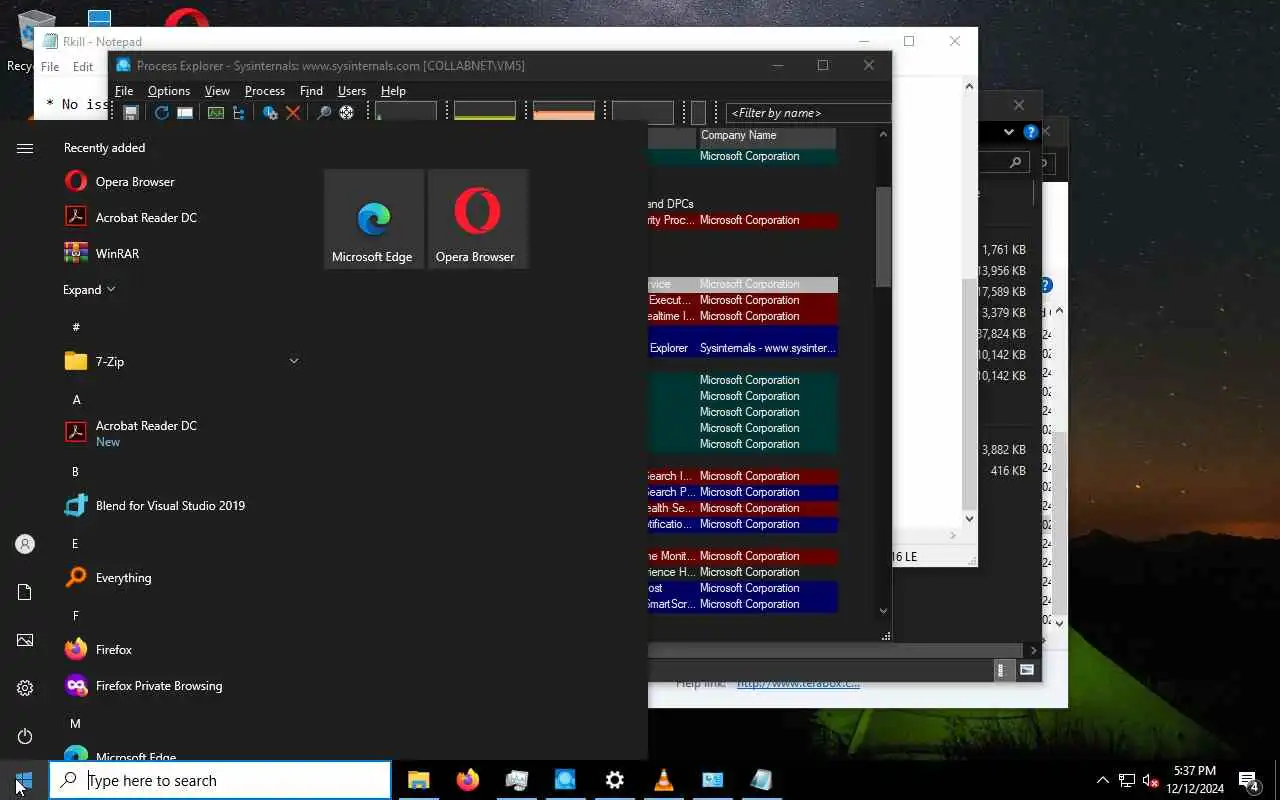Screen dimensions: 1280x800
Task: Launch Everything search app
Action: (x=123, y=578)
